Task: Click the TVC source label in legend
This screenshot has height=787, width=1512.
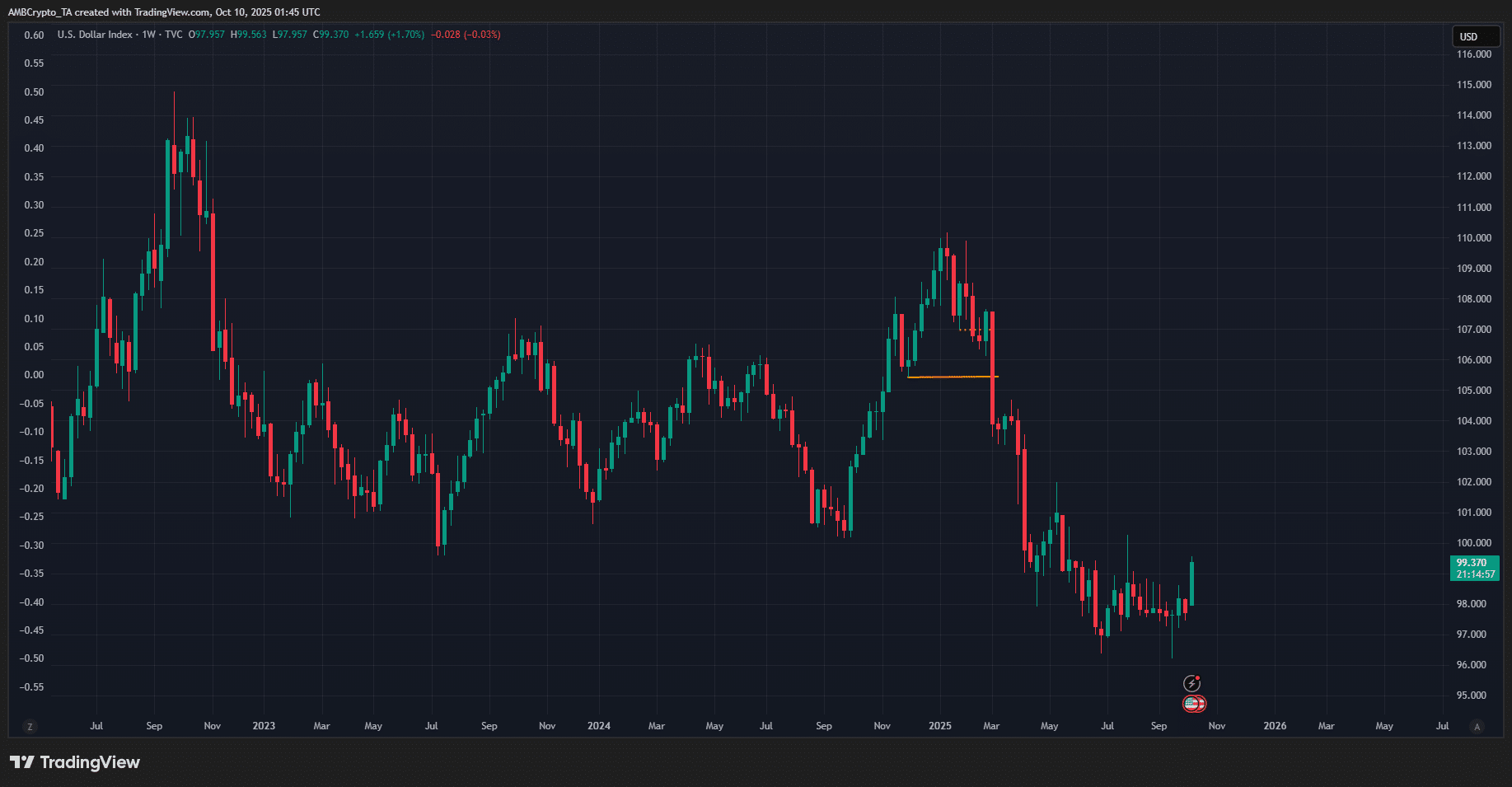Action: [x=173, y=35]
